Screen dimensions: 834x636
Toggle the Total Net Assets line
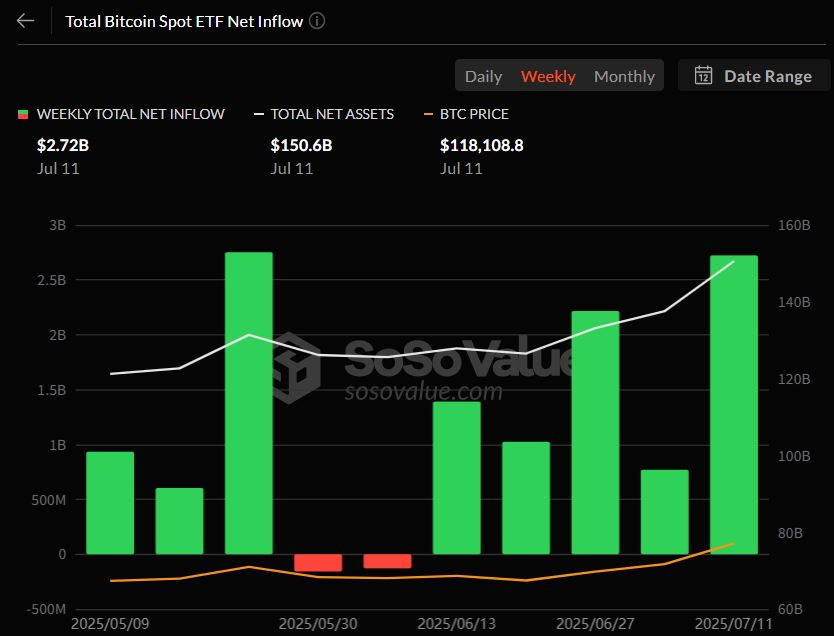[x=332, y=114]
